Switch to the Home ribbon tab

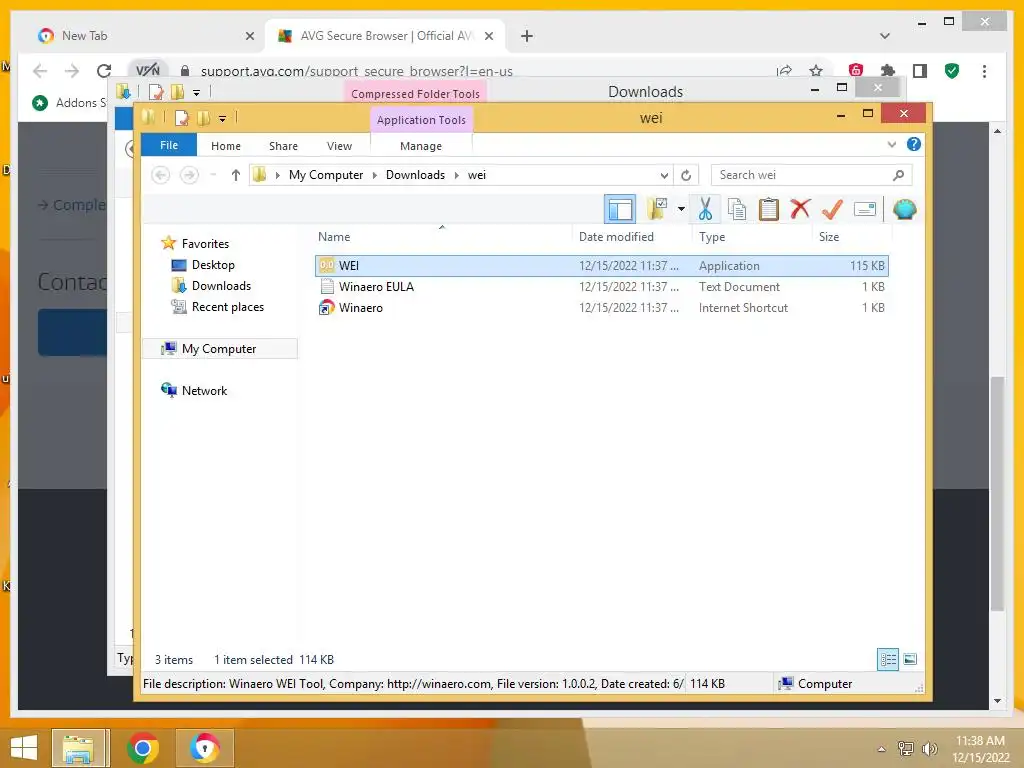tap(226, 146)
